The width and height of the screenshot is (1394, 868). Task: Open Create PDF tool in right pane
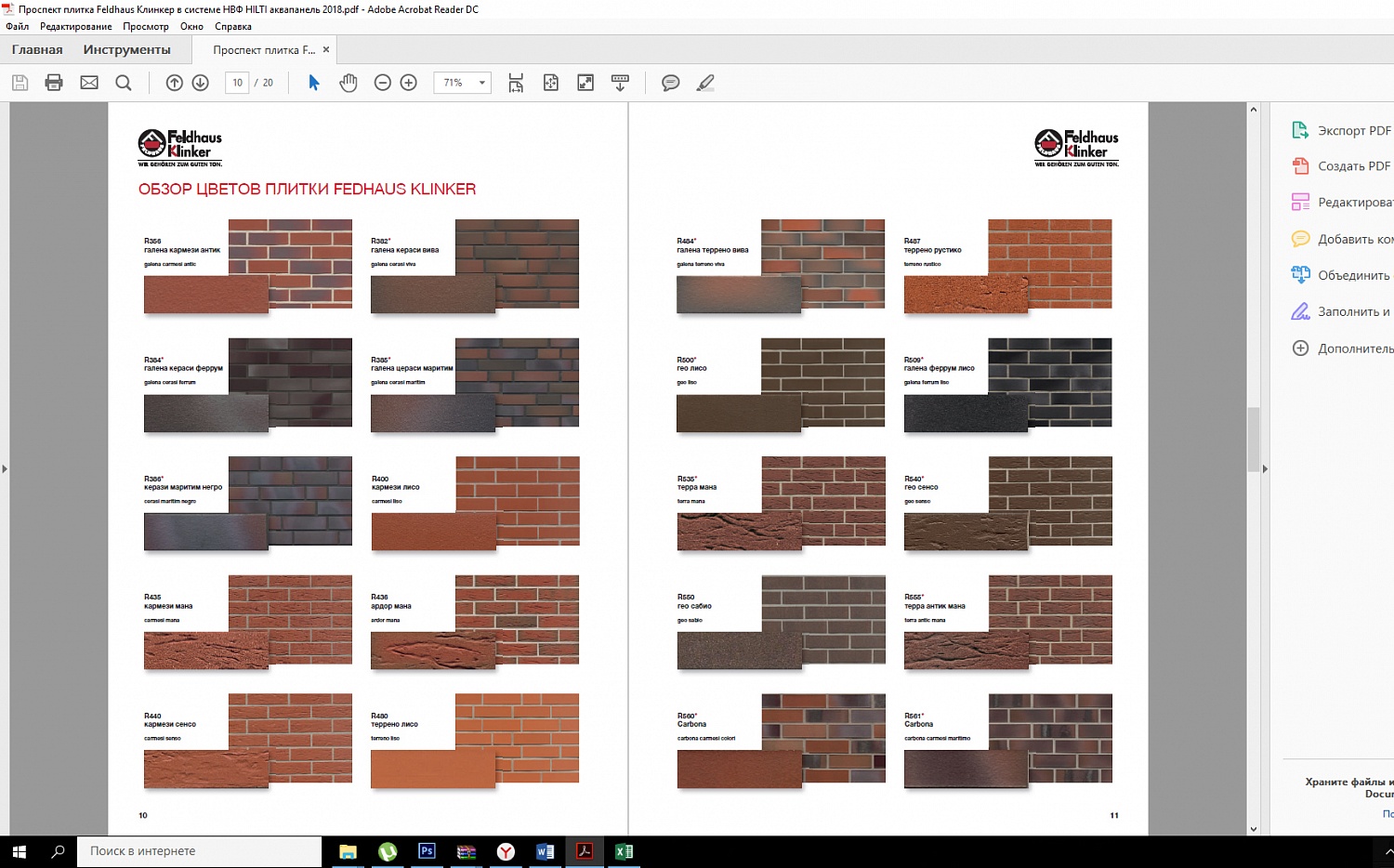click(x=1342, y=166)
